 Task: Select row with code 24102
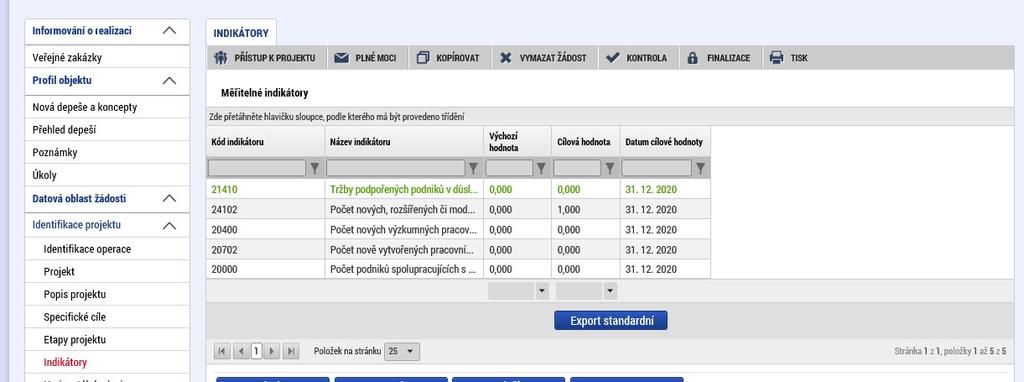[x=458, y=210]
